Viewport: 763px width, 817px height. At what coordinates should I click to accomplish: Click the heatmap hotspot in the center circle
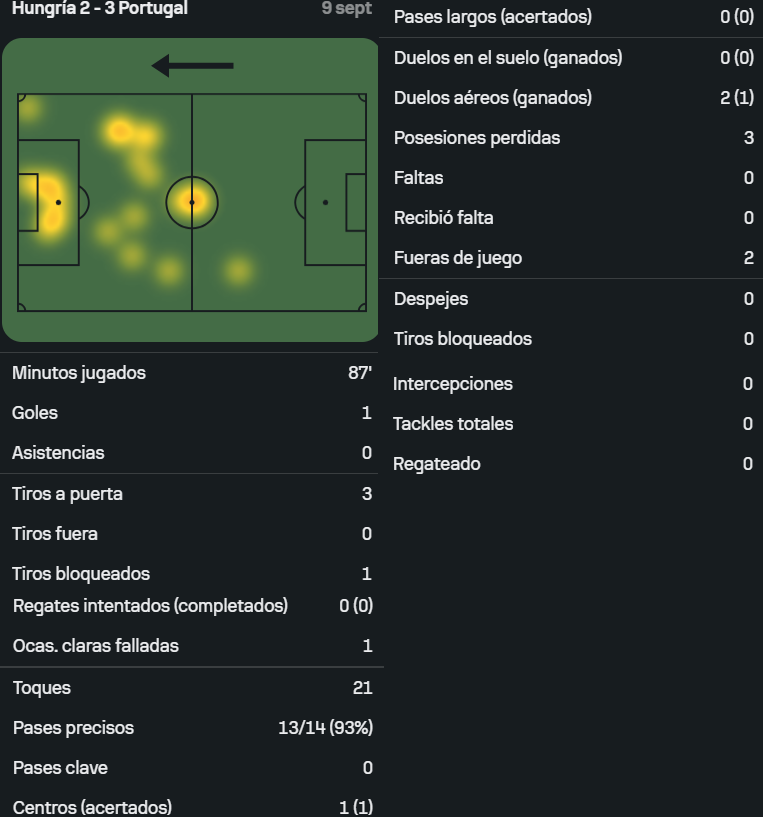coord(192,202)
